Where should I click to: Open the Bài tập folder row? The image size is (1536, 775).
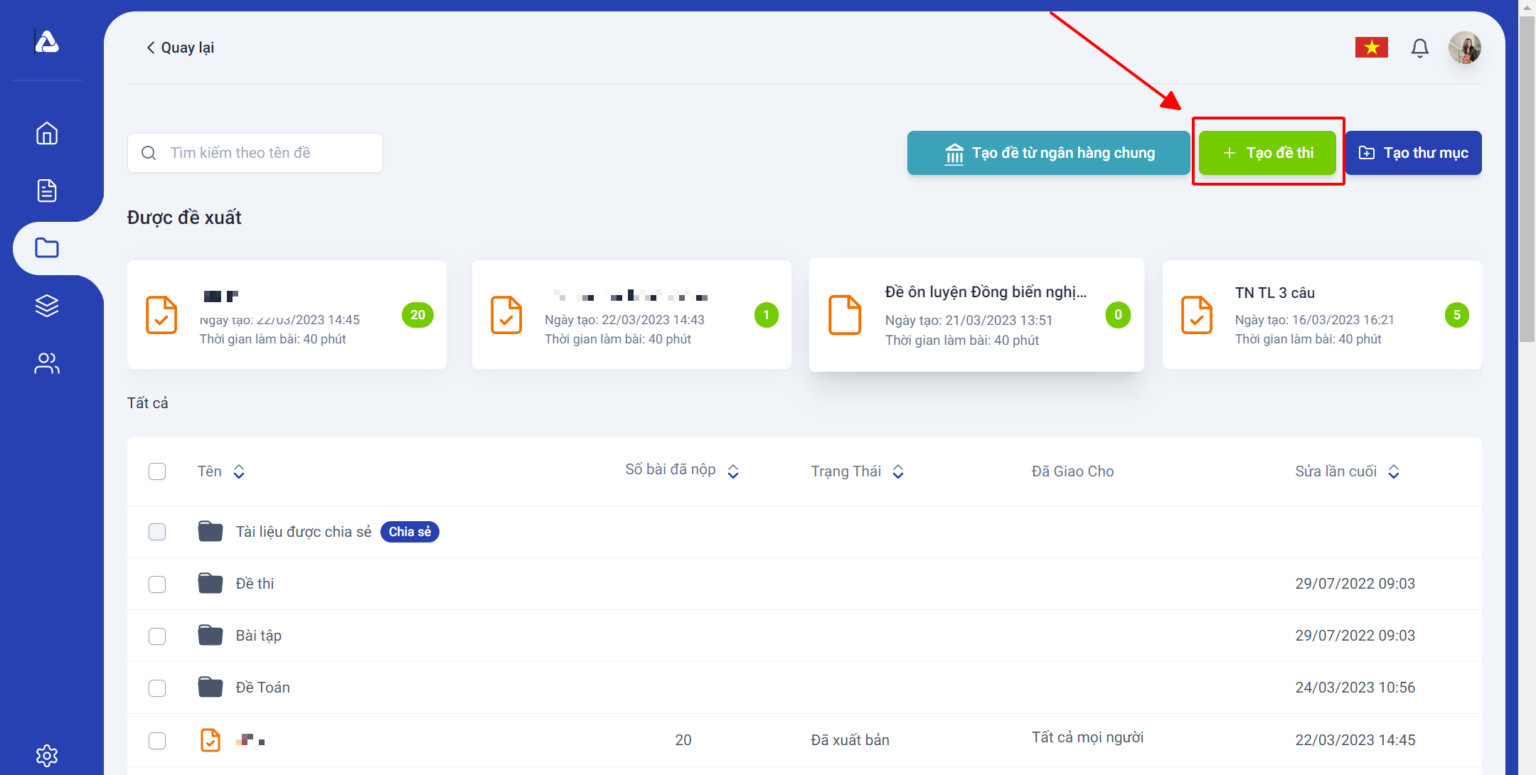point(258,636)
